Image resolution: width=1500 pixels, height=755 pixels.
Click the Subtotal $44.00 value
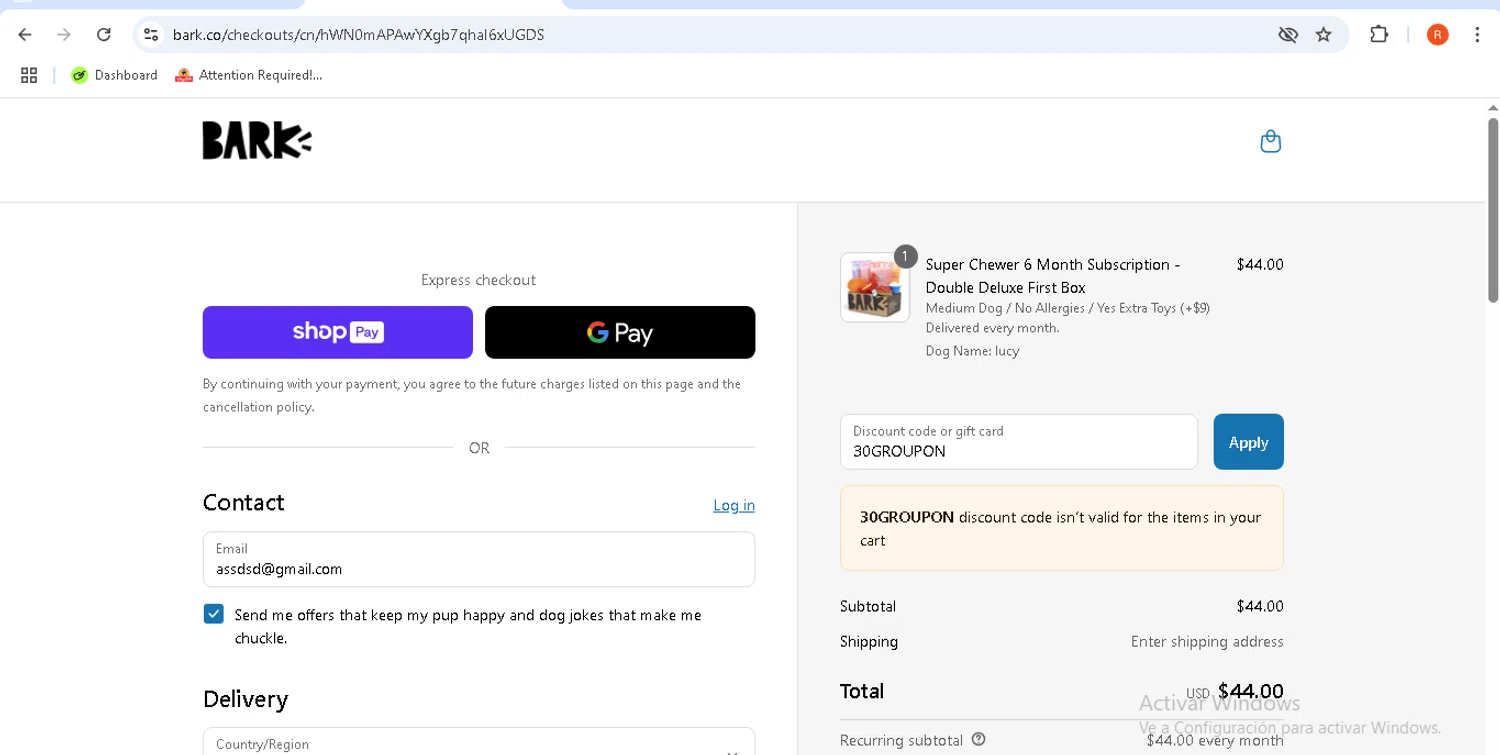tap(1260, 606)
